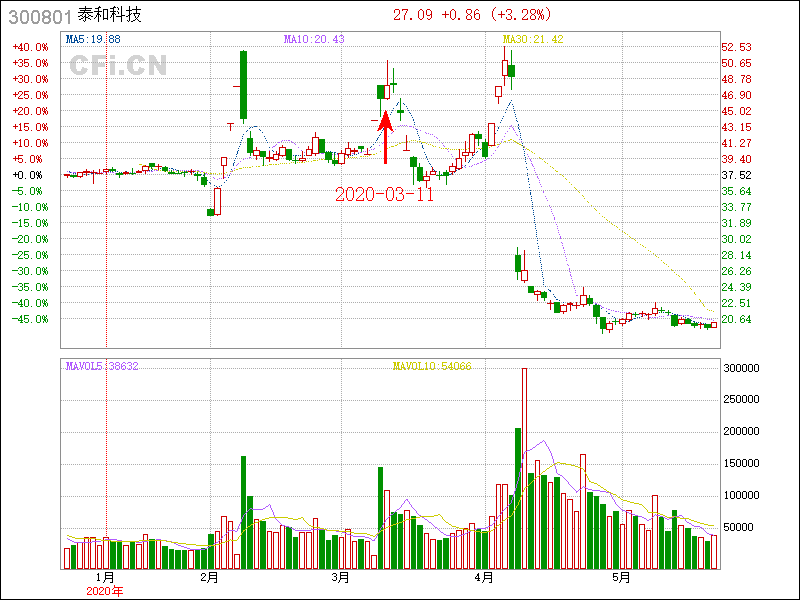Click the stock name 泰和科技
Screen dimensions: 800x600
point(109,15)
